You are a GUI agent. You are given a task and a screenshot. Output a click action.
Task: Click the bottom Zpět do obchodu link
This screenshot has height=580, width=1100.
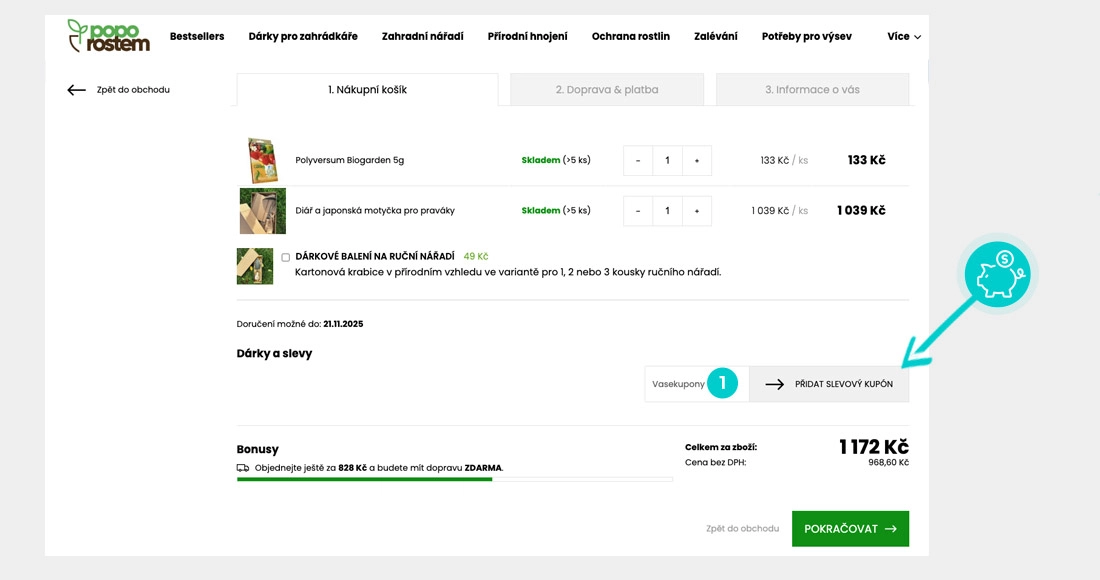(742, 529)
